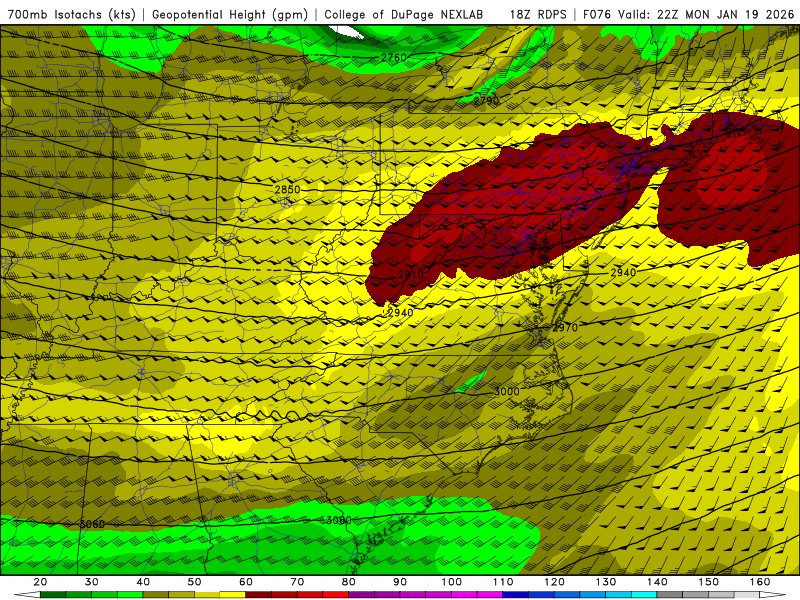This screenshot has height=600, width=800.
Task: Select the dark blue swatch starting at 110
Action: click(515, 594)
